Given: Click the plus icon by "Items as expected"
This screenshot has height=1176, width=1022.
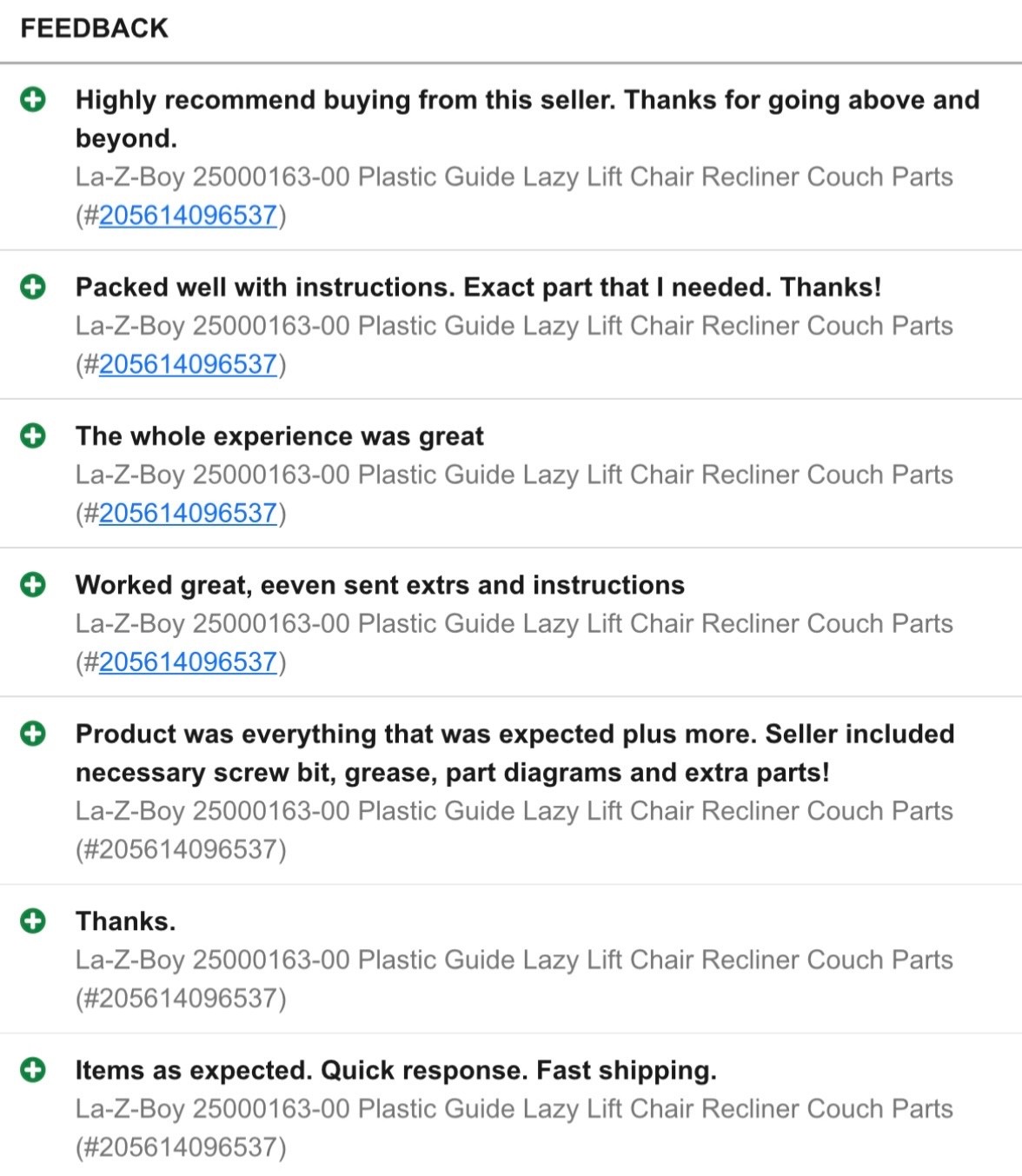Looking at the screenshot, I should tap(33, 1069).
